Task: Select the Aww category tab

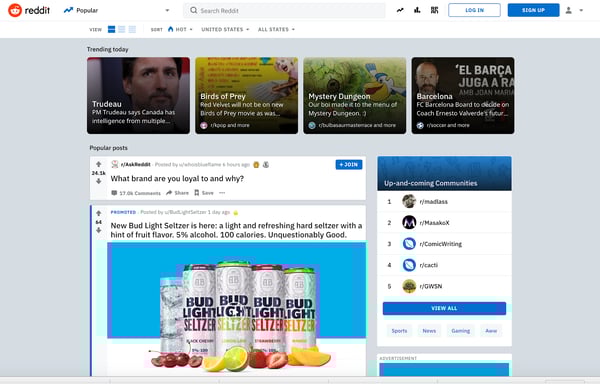Action: (491, 331)
